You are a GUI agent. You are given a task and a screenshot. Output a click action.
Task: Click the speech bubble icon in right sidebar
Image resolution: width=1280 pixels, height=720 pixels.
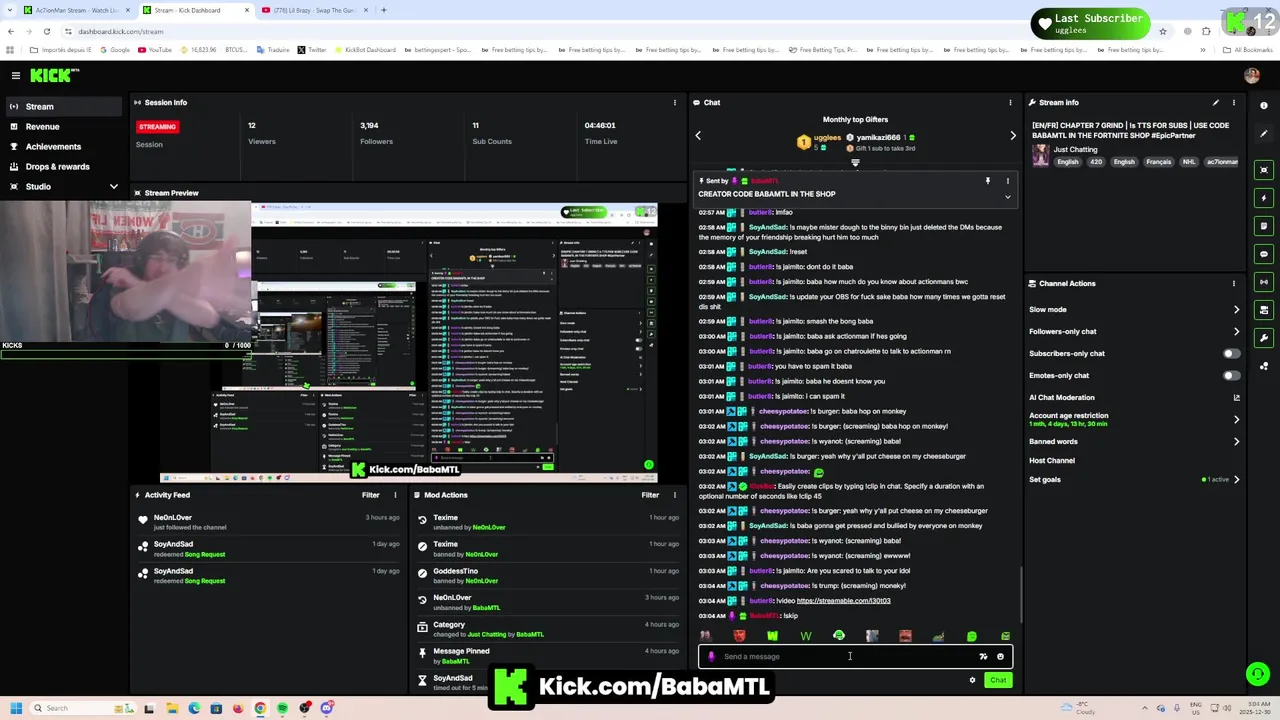1264,254
